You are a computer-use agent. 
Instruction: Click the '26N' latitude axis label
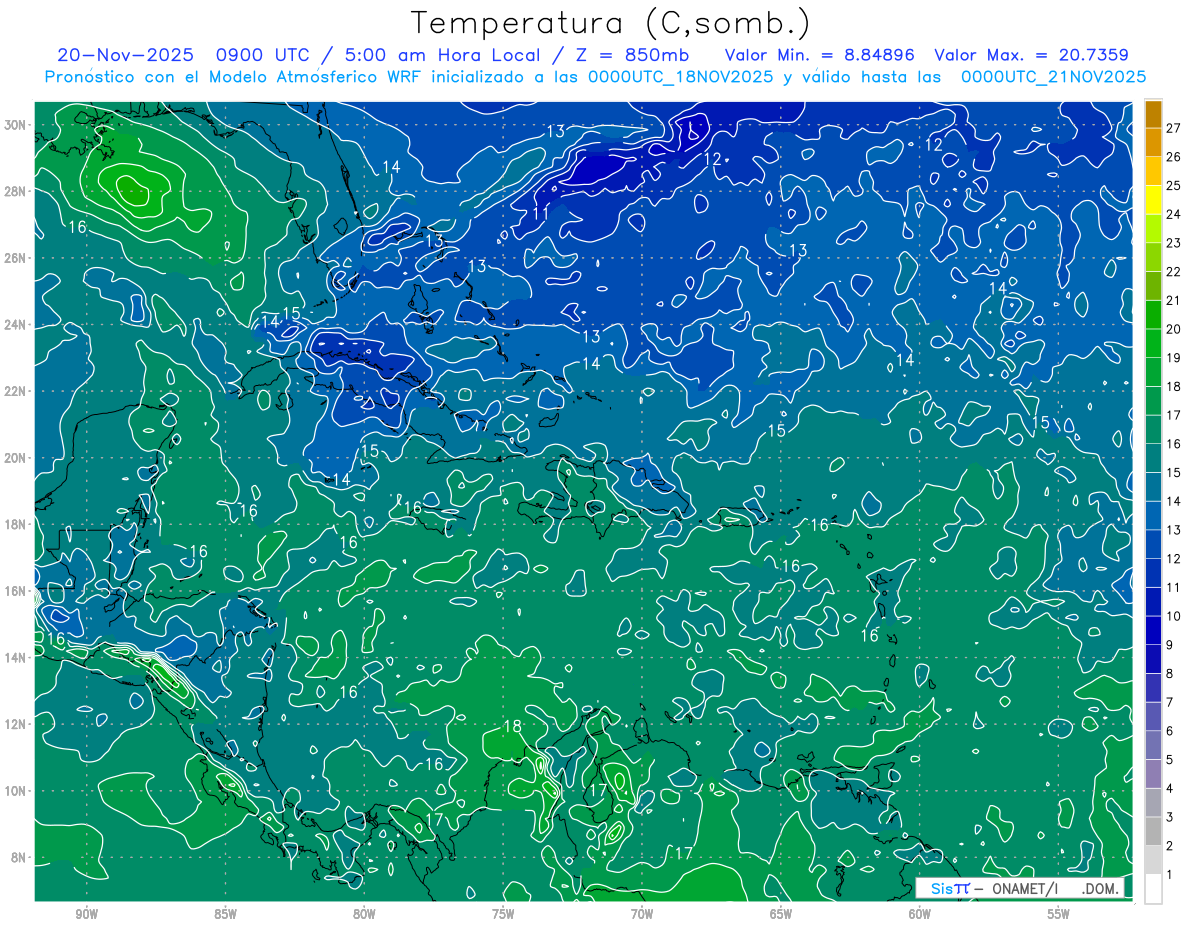(15, 258)
